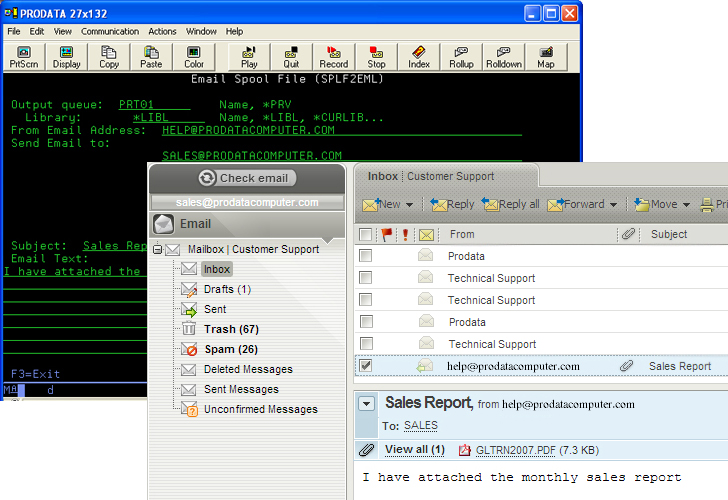
Task: Sort by the red flag column icon
Action: [386, 234]
